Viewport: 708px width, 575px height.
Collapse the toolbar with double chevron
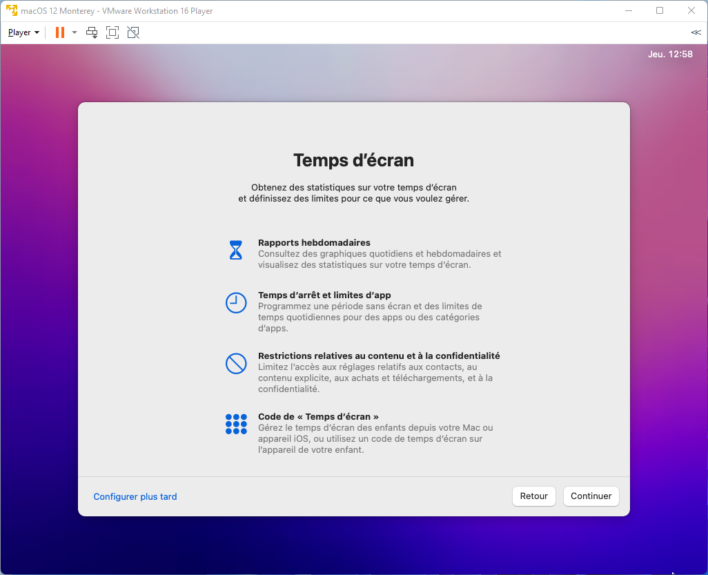point(695,32)
